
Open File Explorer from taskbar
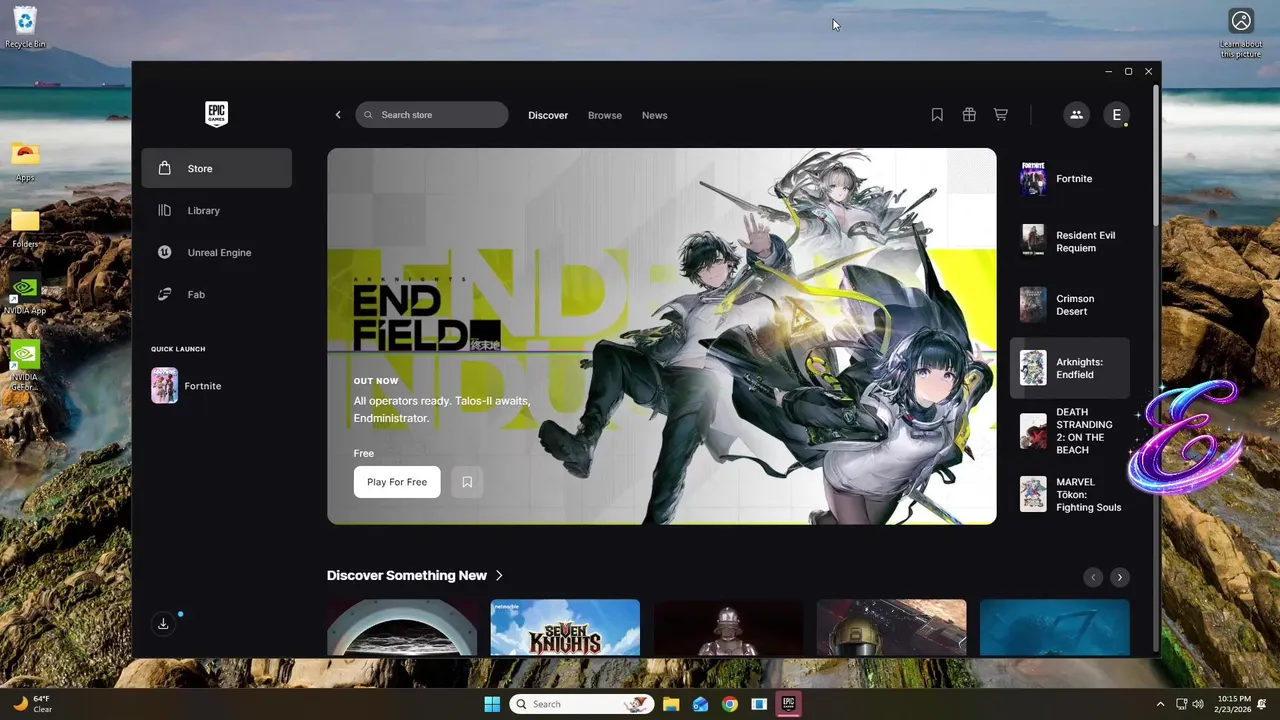671,704
